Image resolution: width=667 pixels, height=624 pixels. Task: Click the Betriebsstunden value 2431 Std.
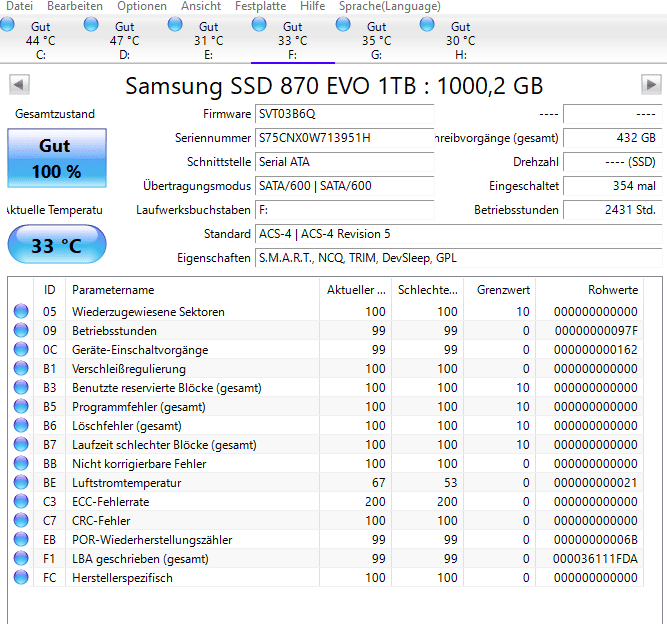coord(613,210)
